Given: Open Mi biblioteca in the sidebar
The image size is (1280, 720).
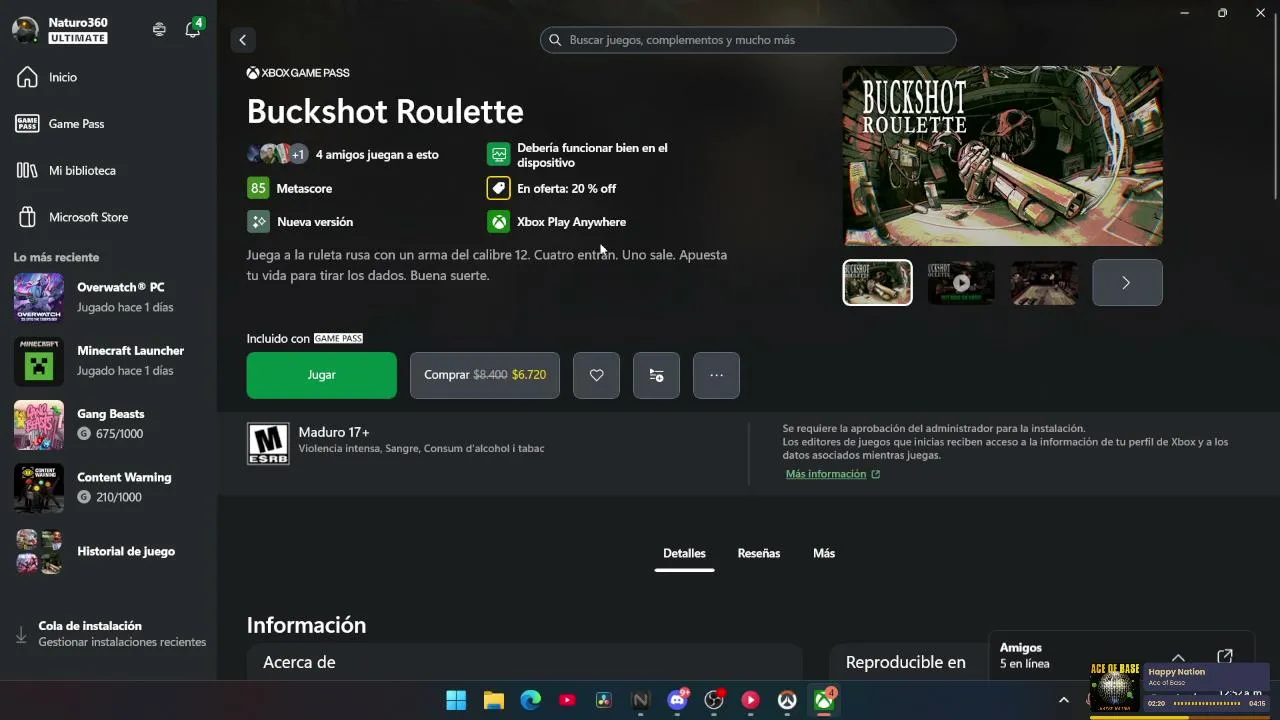Looking at the screenshot, I should pos(108,171).
